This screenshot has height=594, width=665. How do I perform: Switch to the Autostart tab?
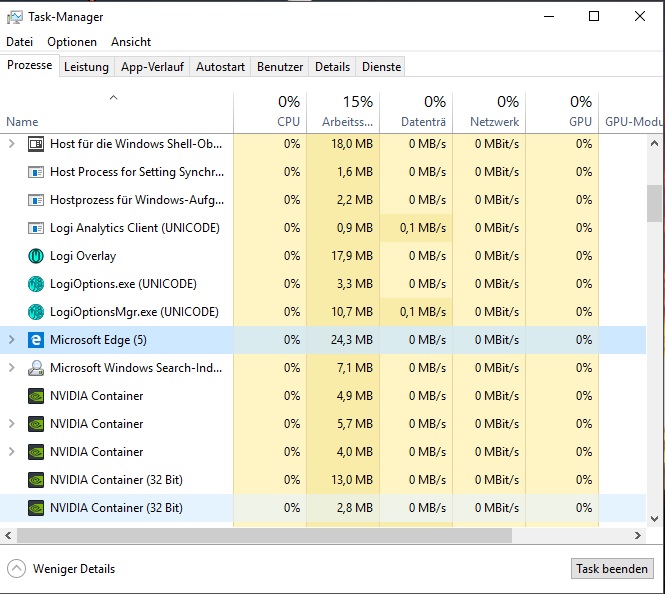(221, 67)
